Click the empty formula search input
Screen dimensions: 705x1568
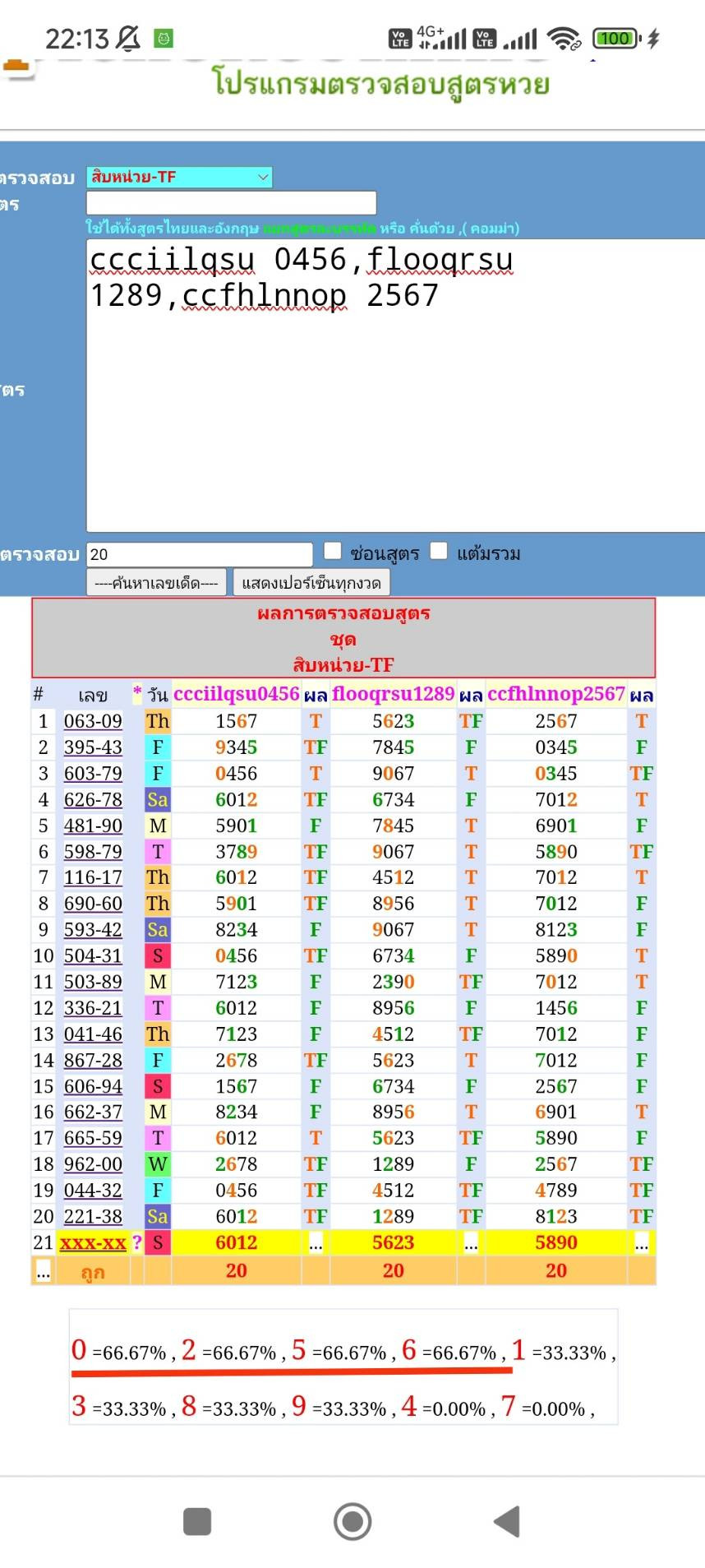232,203
